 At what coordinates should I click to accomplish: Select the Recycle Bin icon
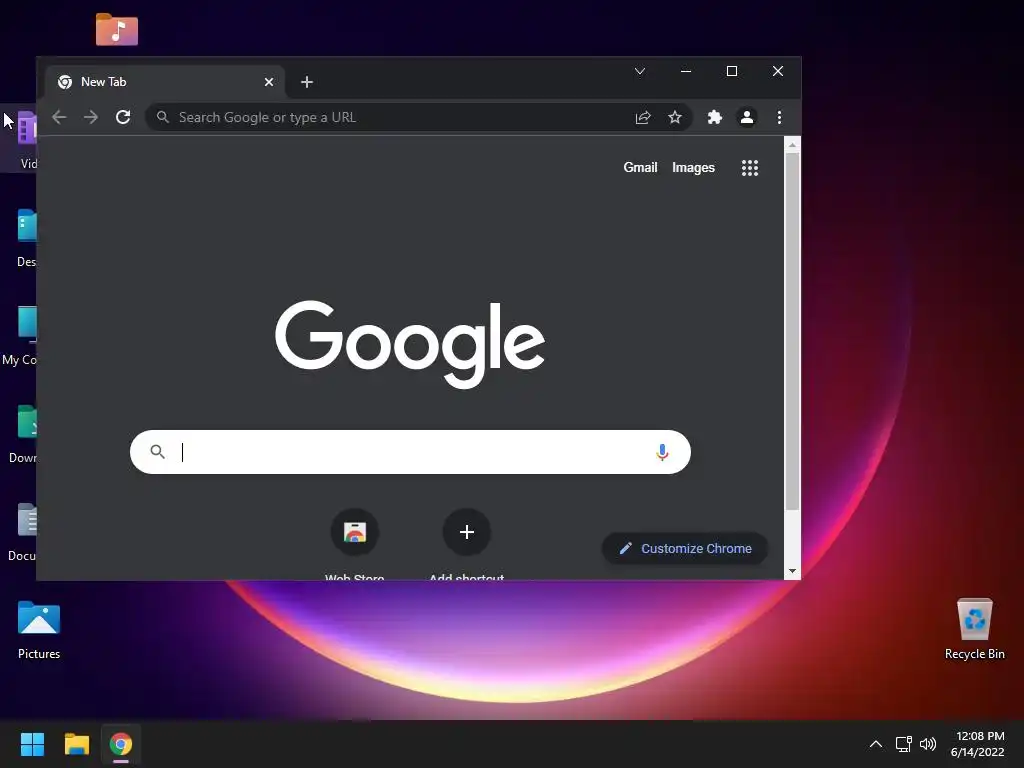[974, 629]
